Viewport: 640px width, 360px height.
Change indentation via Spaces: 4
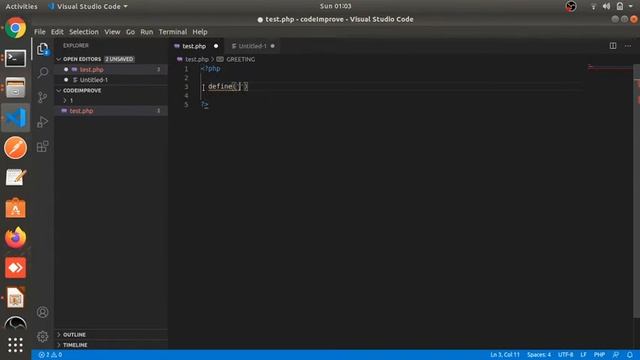click(x=539, y=355)
